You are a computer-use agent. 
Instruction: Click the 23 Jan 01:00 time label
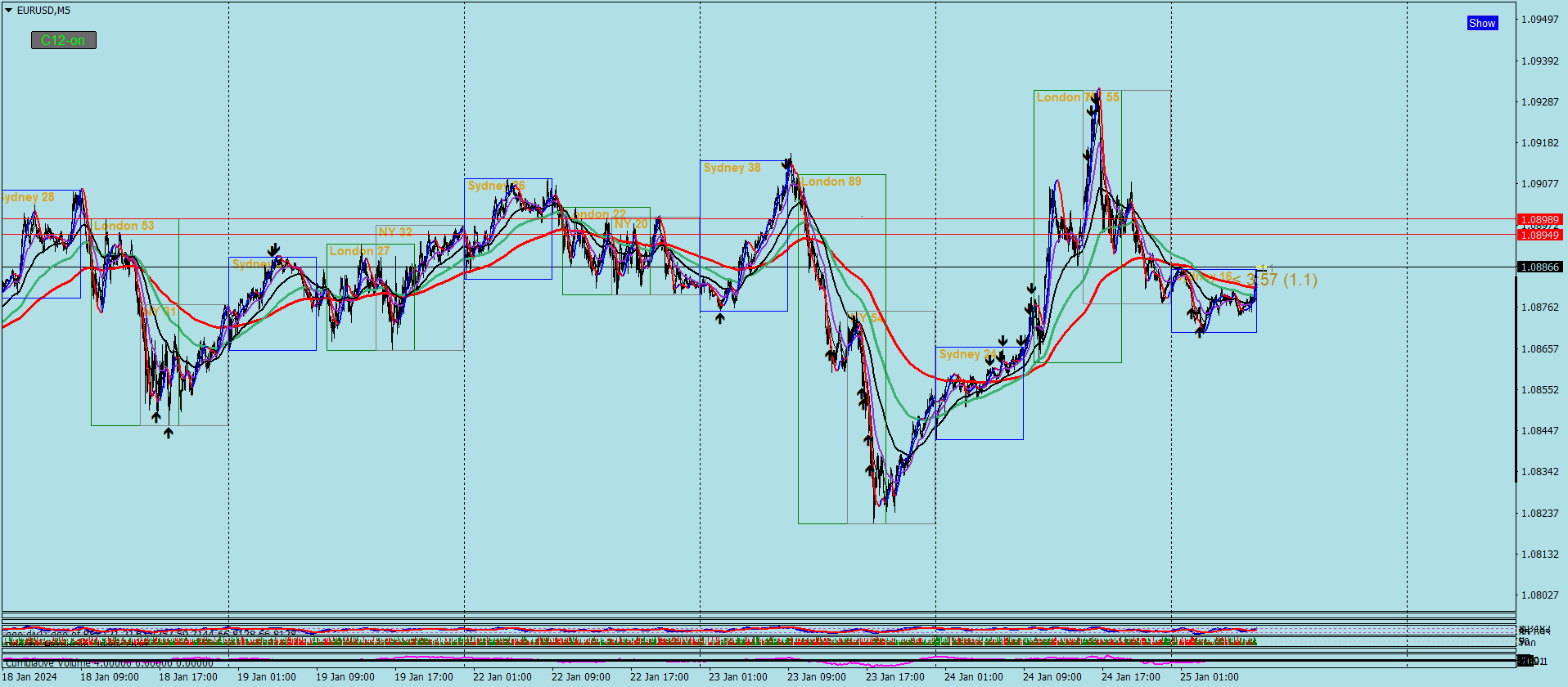[x=737, y=677]
